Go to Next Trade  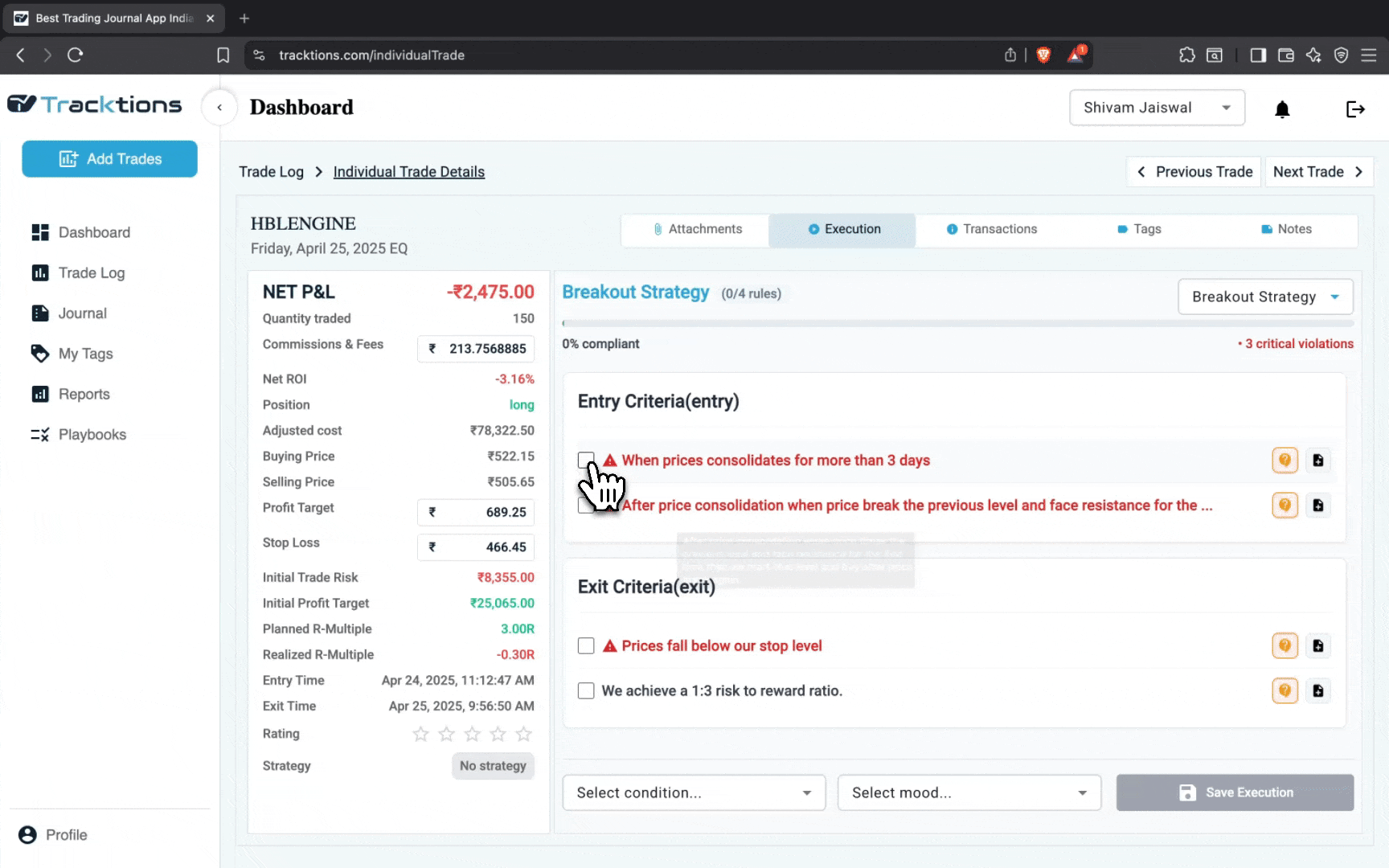click(x=1318, y=172)
